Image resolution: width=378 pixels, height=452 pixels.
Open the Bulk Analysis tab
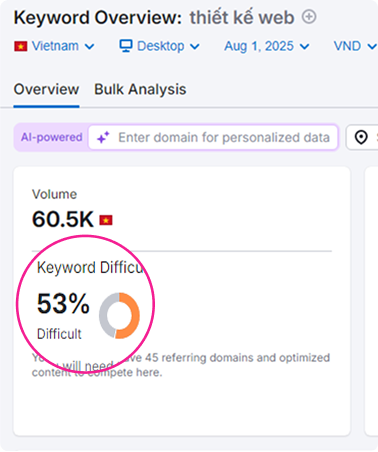tap(140, 89)
